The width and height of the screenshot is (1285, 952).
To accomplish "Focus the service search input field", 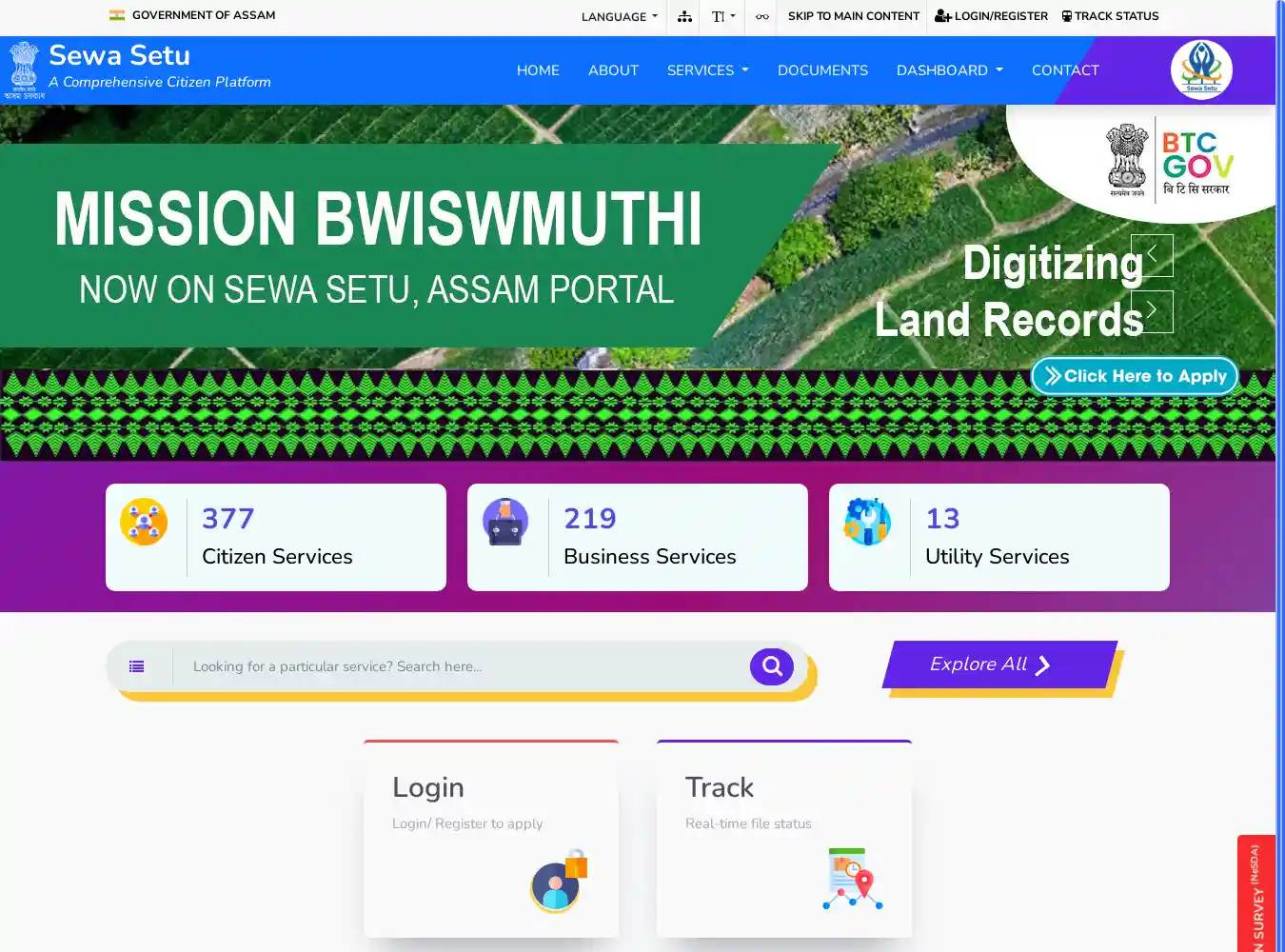I will tap(461, 666).
